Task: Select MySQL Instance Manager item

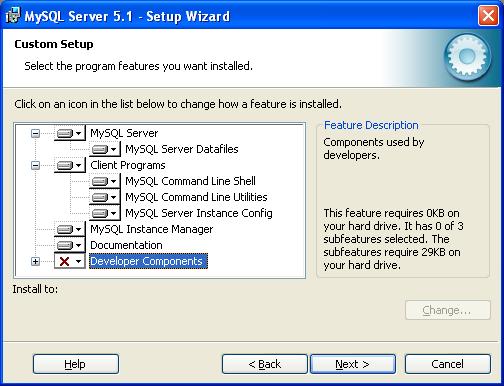Action: pos(152,229)
